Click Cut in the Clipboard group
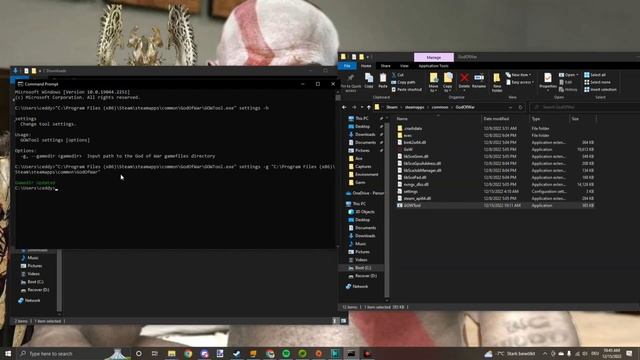 click(x=398, y=75)
